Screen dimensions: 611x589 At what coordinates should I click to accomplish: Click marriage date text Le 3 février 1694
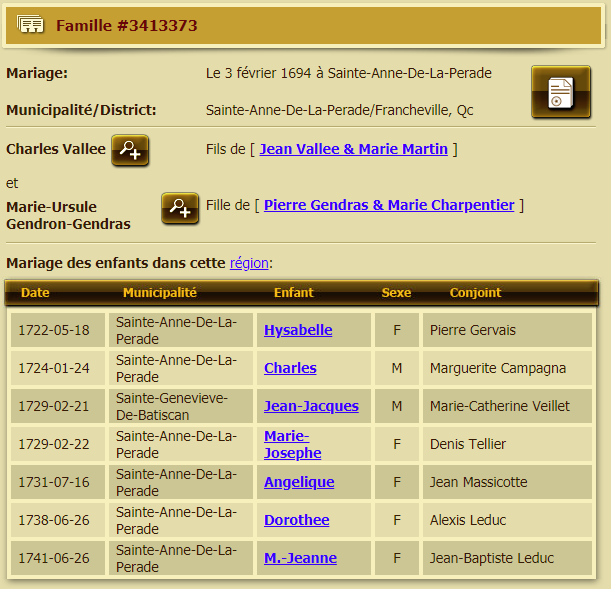(x=259, y=73)
